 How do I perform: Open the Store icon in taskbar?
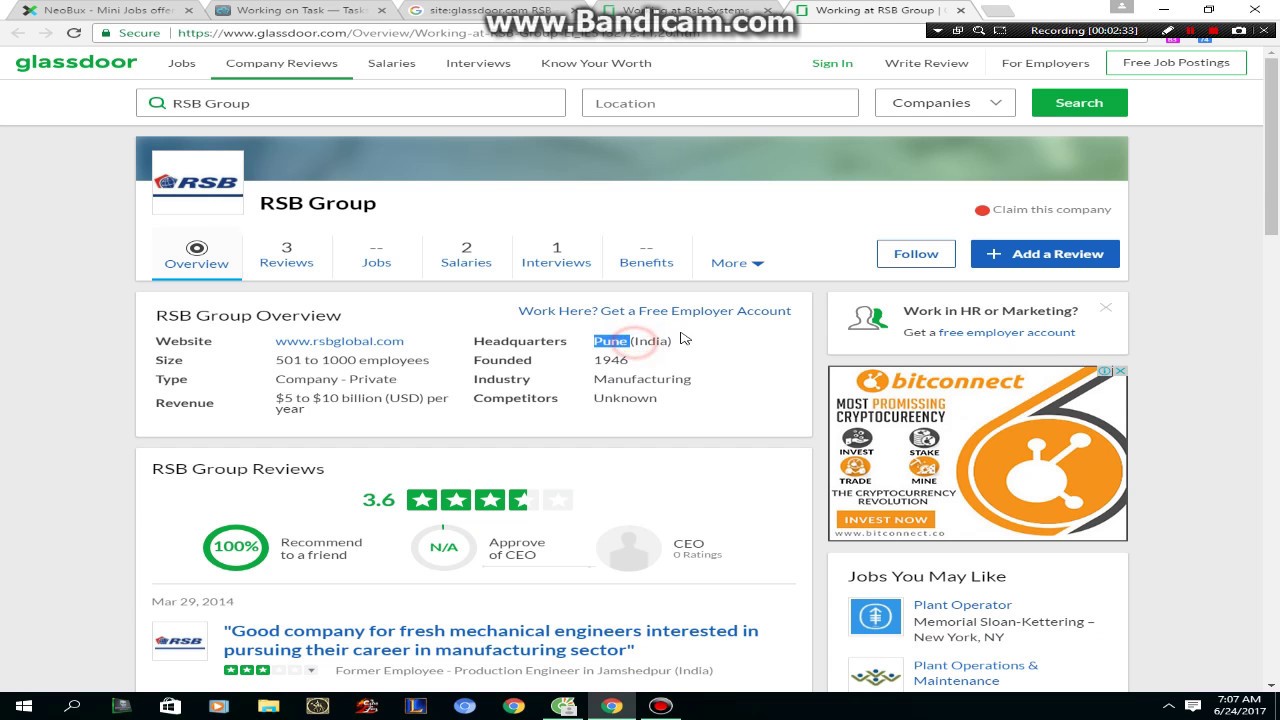170,706
